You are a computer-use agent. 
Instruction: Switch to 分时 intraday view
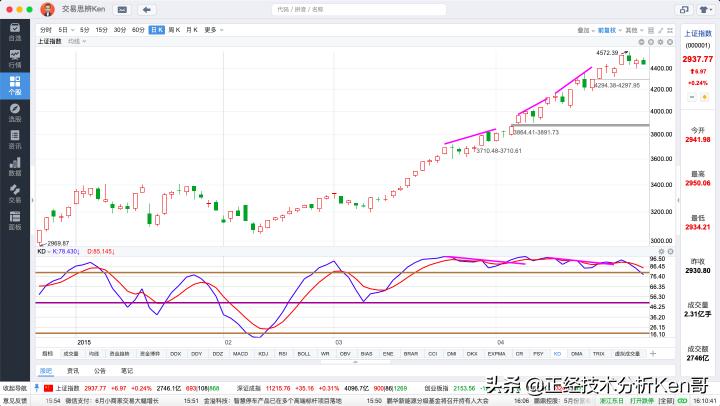tap(45, 30)
